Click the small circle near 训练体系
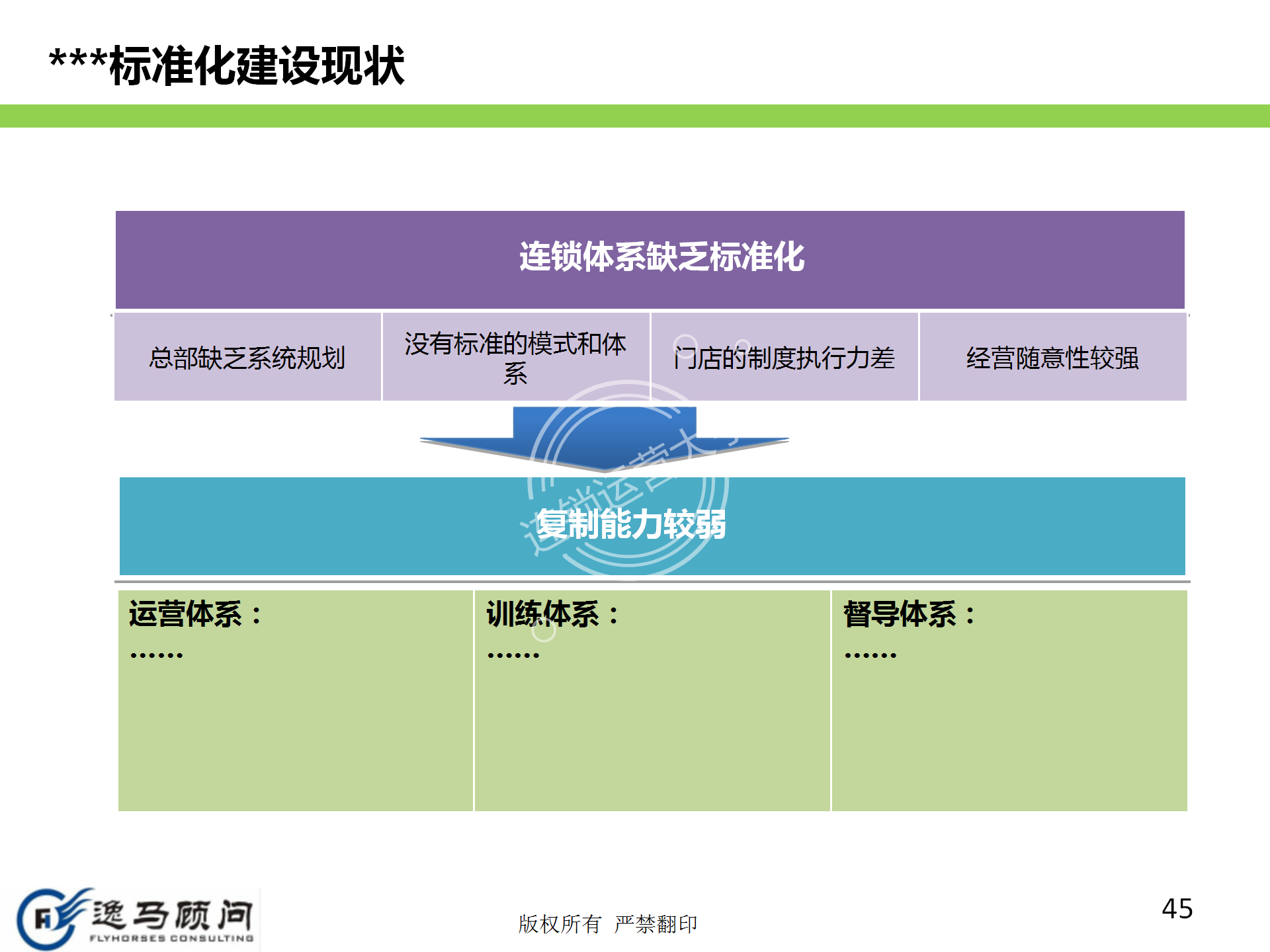 [544, 631]
